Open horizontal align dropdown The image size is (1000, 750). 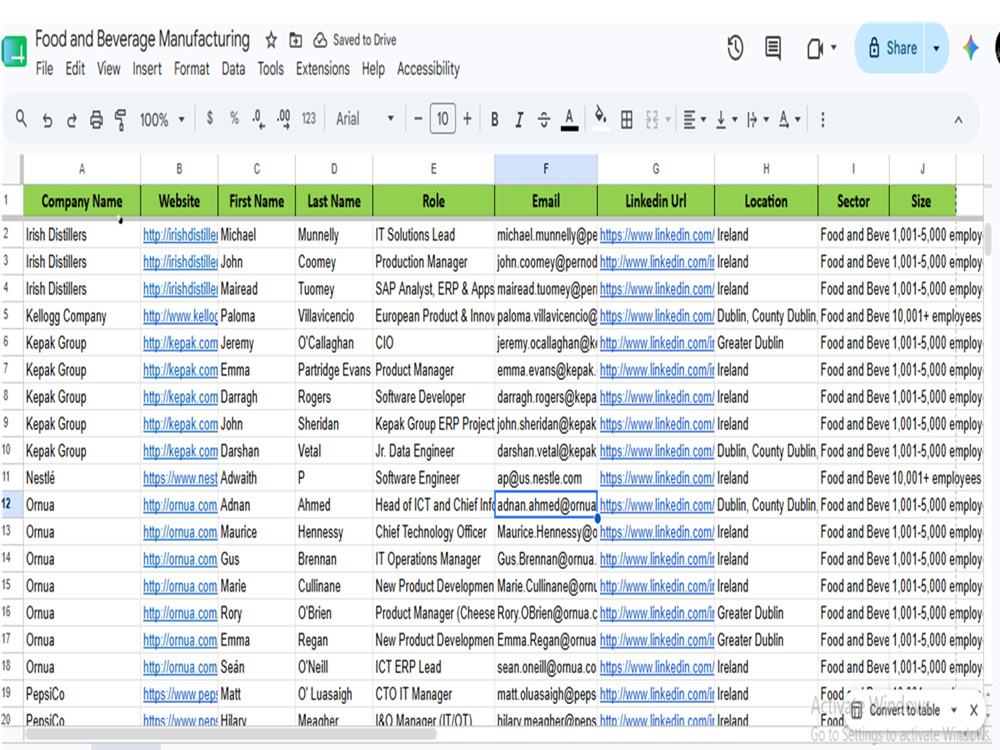694,119
